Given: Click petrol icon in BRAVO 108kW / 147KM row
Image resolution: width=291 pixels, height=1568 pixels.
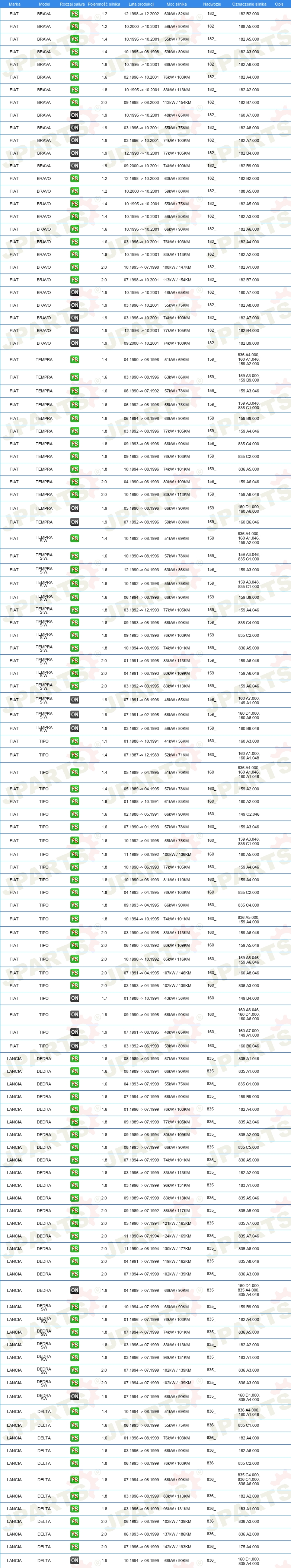Looking at the screenshot, I should [x=74, y=267].
